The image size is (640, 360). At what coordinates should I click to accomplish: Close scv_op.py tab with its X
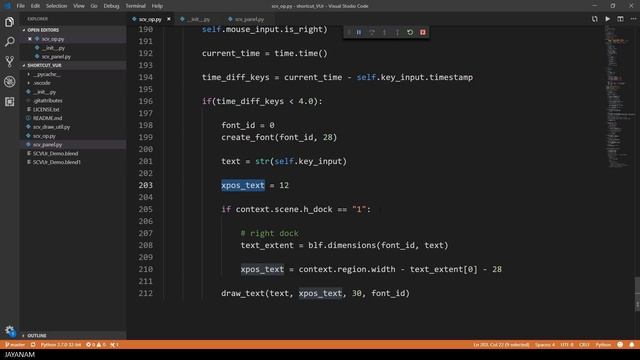tap(169, 19)
